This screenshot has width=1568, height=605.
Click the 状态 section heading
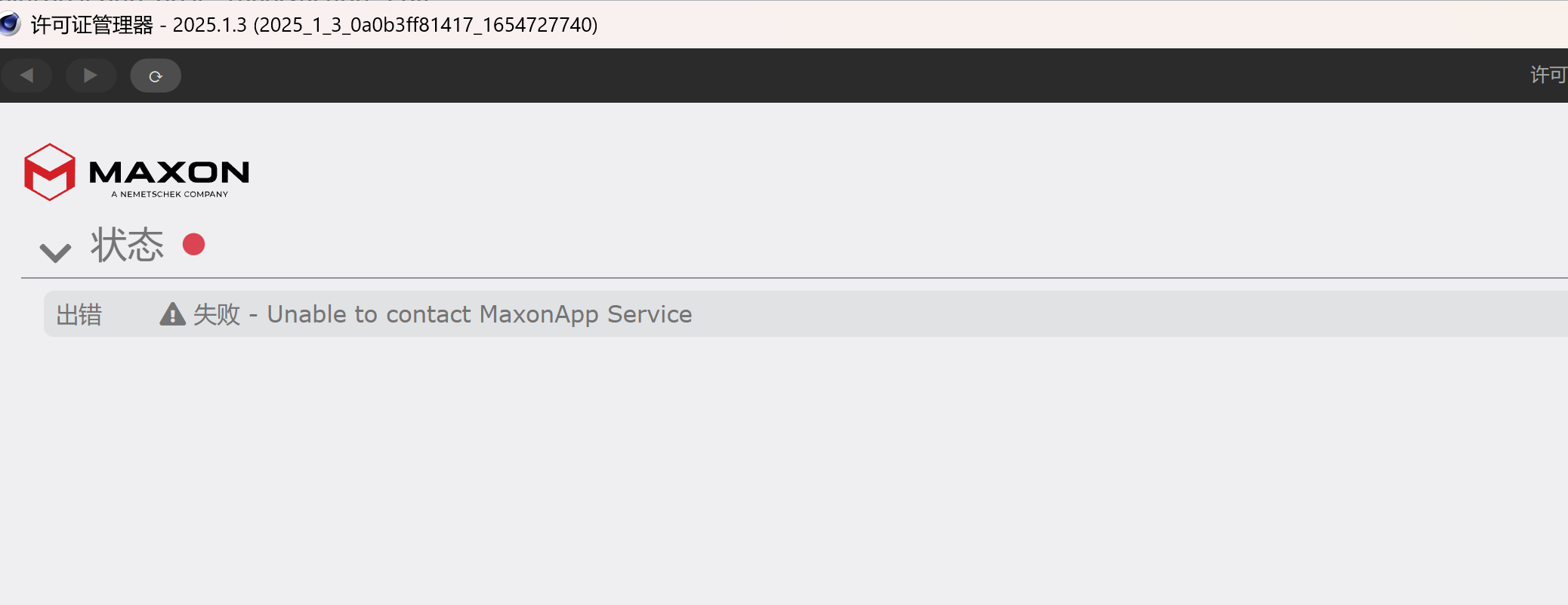[127, 245]
